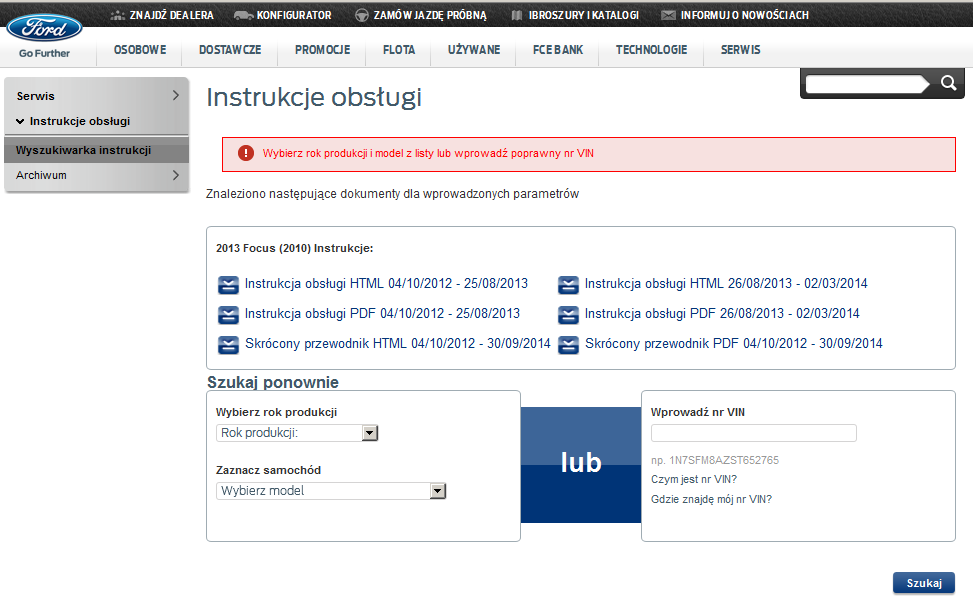
Task: Select Wyszukiwarka instrukcji in sidebar
Action: (x=96, y=150)
